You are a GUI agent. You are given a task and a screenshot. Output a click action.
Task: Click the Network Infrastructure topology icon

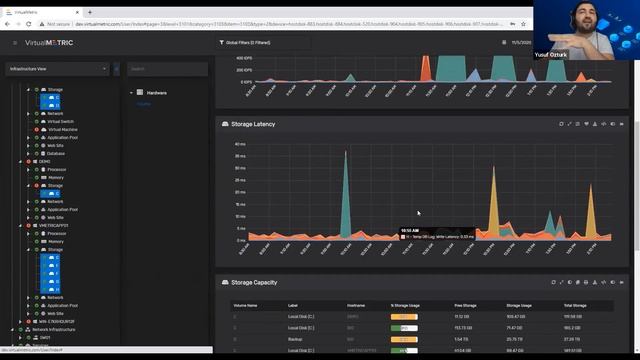point(27,330)
